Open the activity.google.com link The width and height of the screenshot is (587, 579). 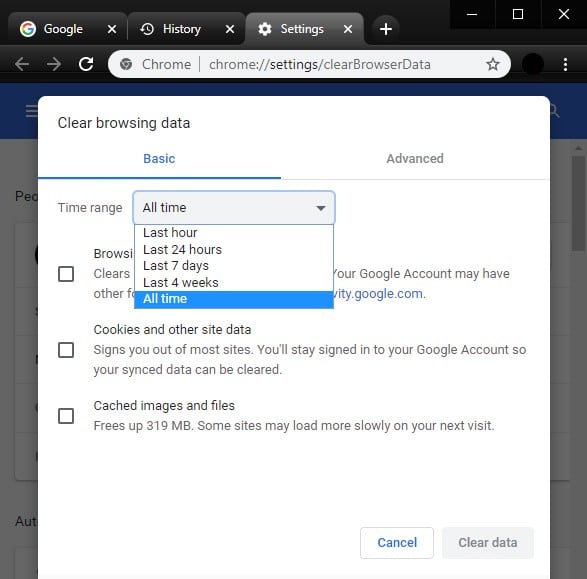coord(378,294)
